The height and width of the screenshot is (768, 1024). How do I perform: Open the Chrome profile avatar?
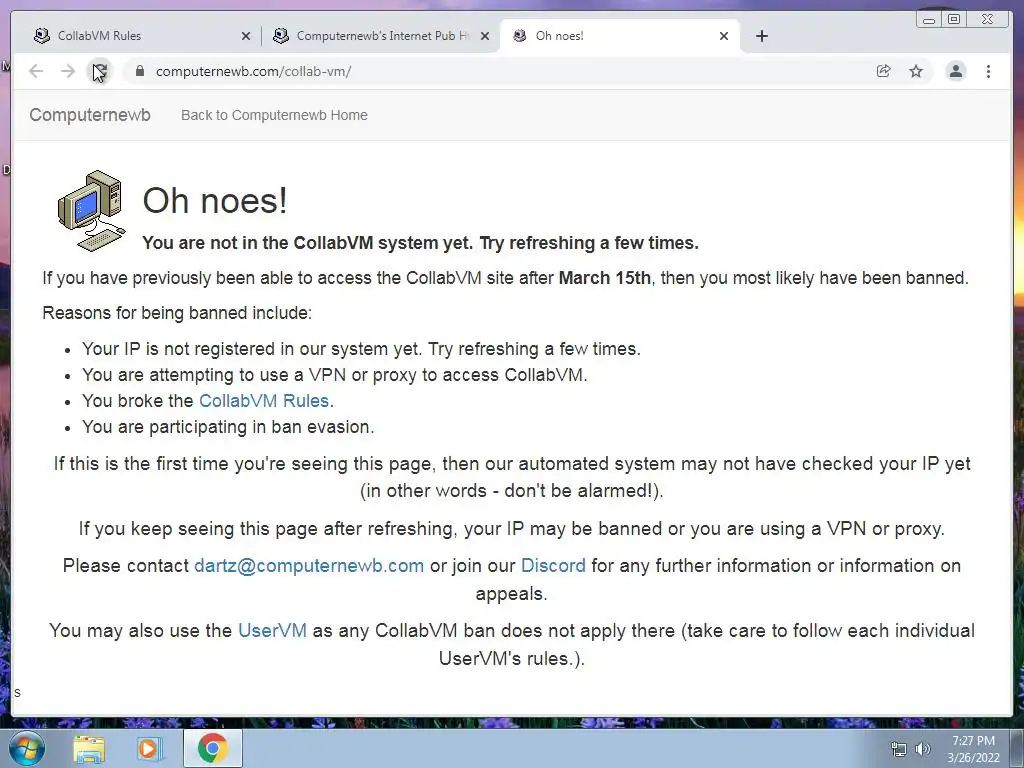(x=955, y=71)
